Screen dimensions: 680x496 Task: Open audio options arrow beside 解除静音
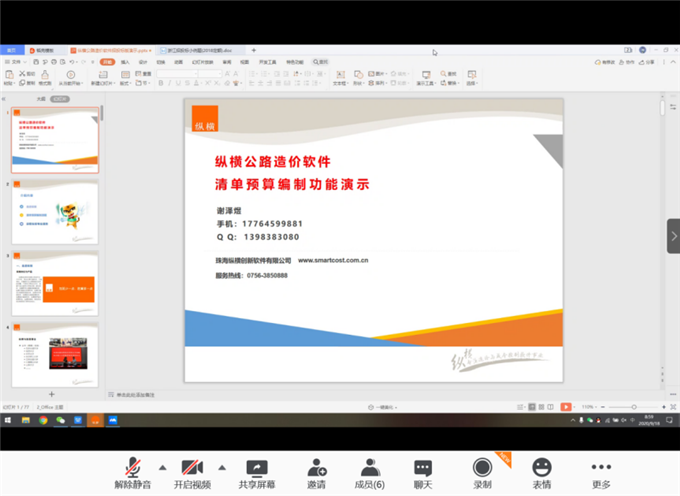(163, 468)
